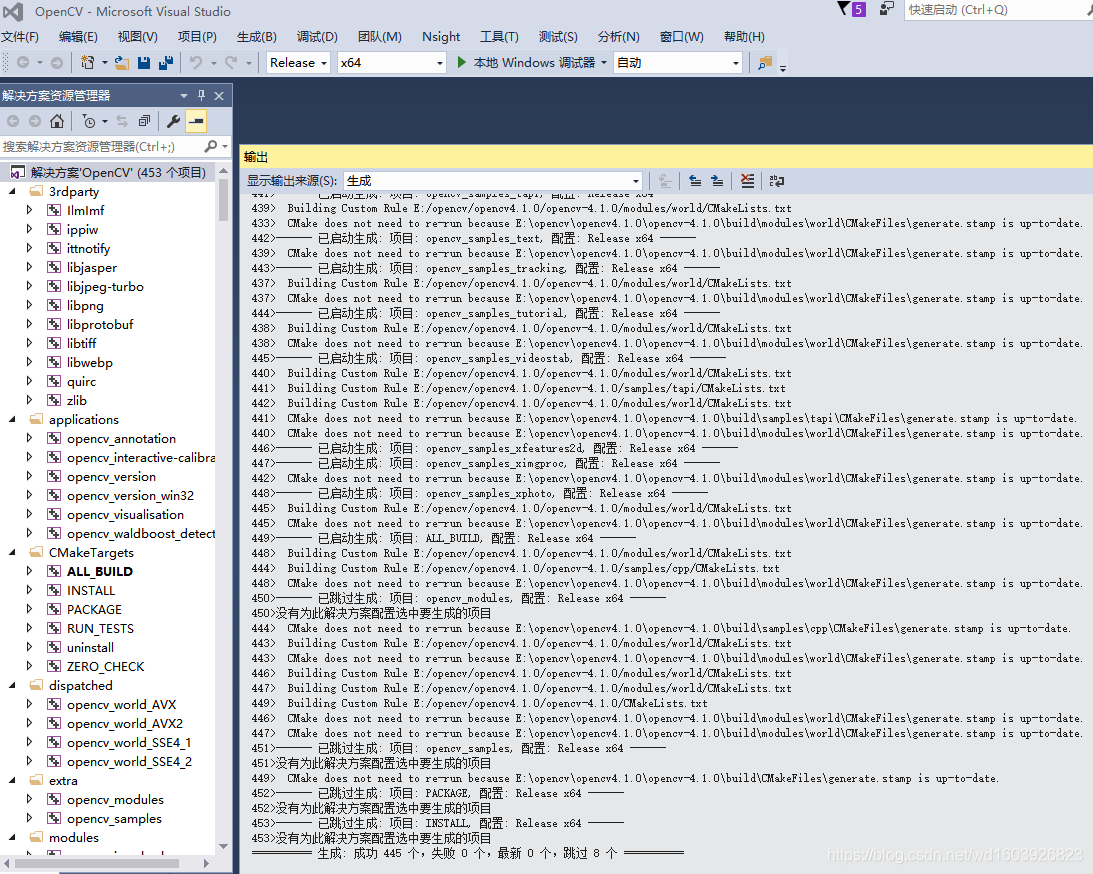The image size is (1093, 874).
Task: Select the RUN_TESTS project
Action: 100,628
